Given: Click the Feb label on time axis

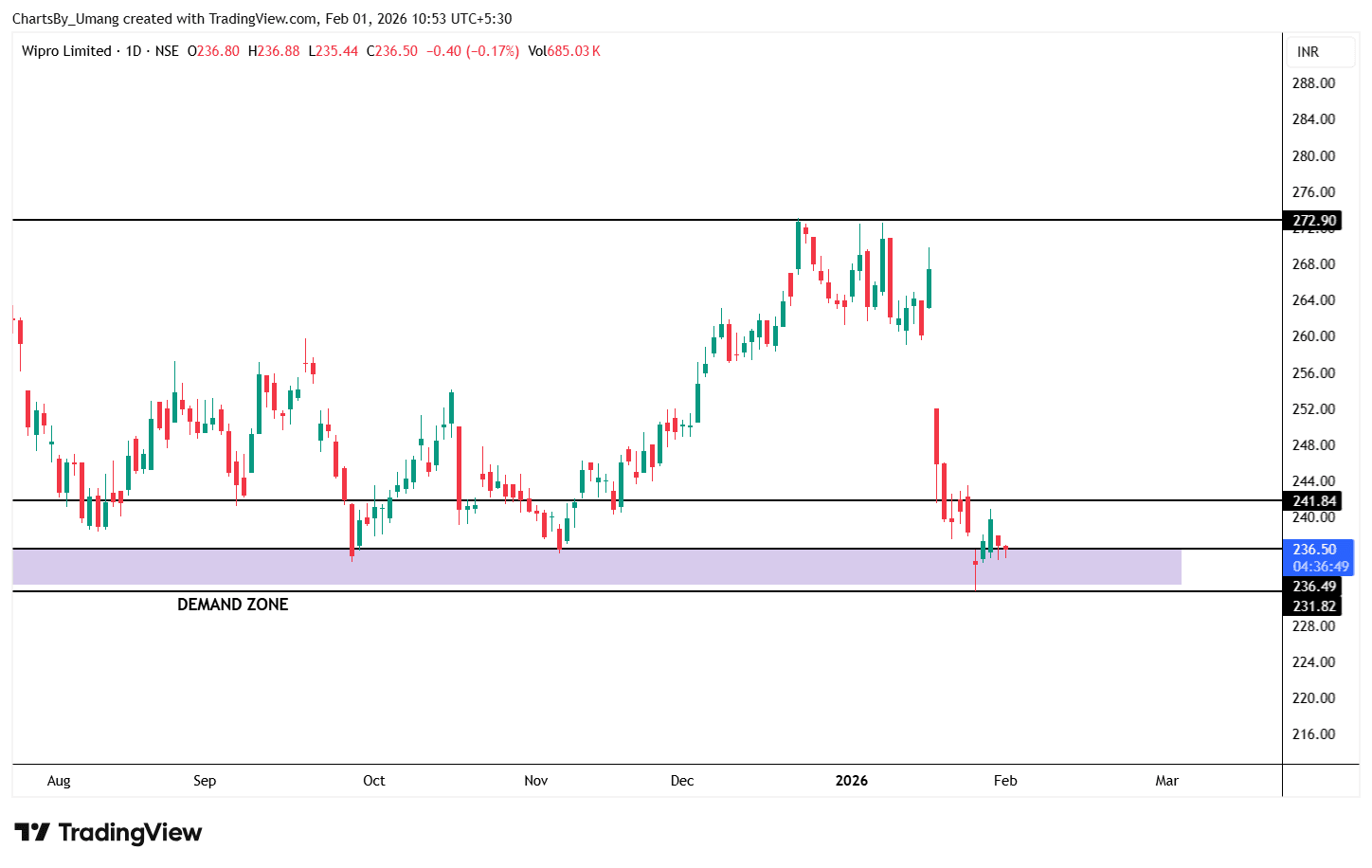Looking at the screenshot, I should coord(1005,781).
